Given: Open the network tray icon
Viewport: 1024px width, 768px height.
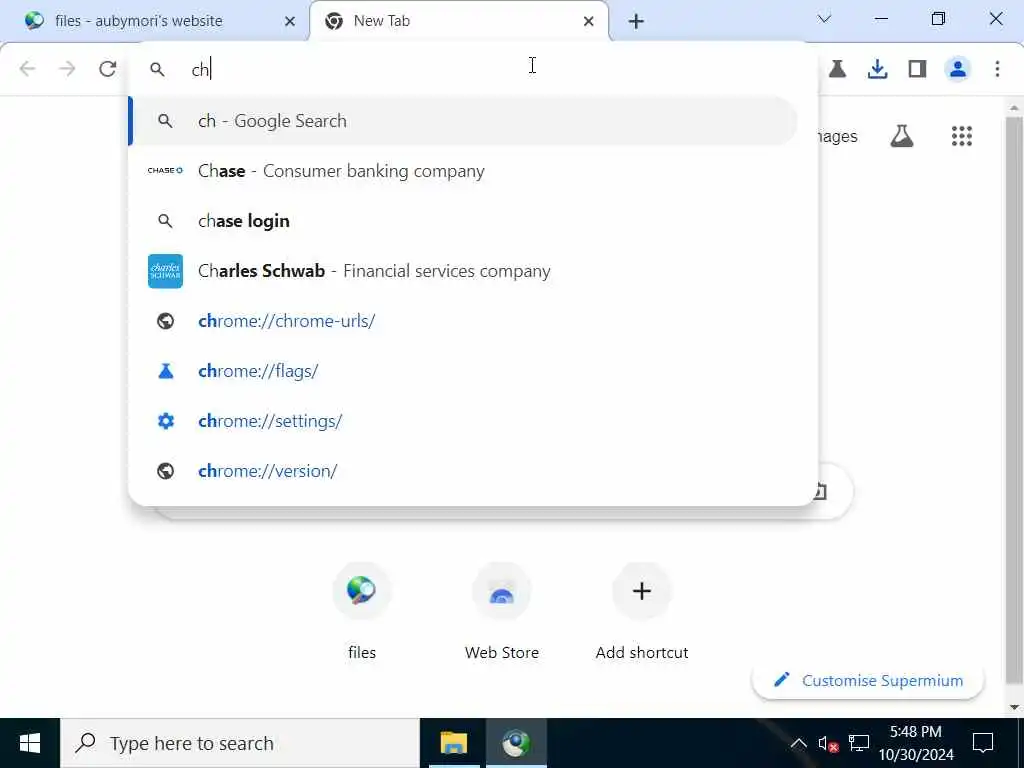Looking at the screenshot, I should point(859,743).
